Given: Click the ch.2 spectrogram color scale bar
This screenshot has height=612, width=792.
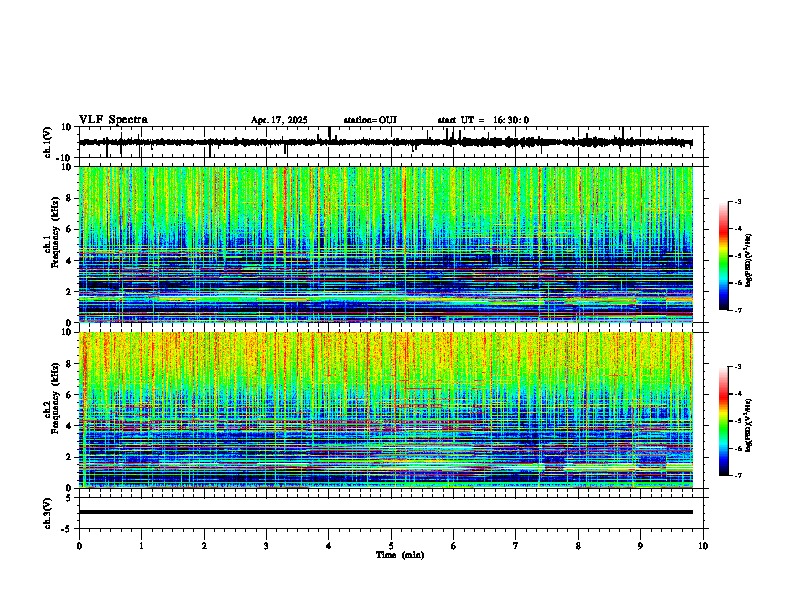Looking at the screenshot, I should point(724,421).
